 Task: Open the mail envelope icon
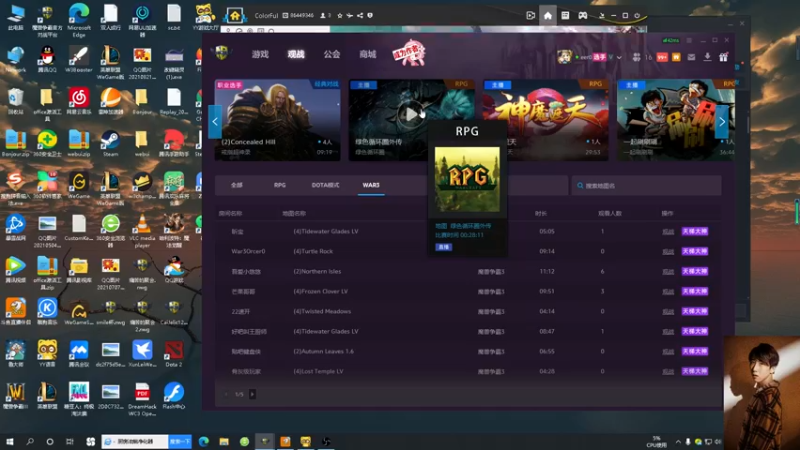(x=691, y=57)
